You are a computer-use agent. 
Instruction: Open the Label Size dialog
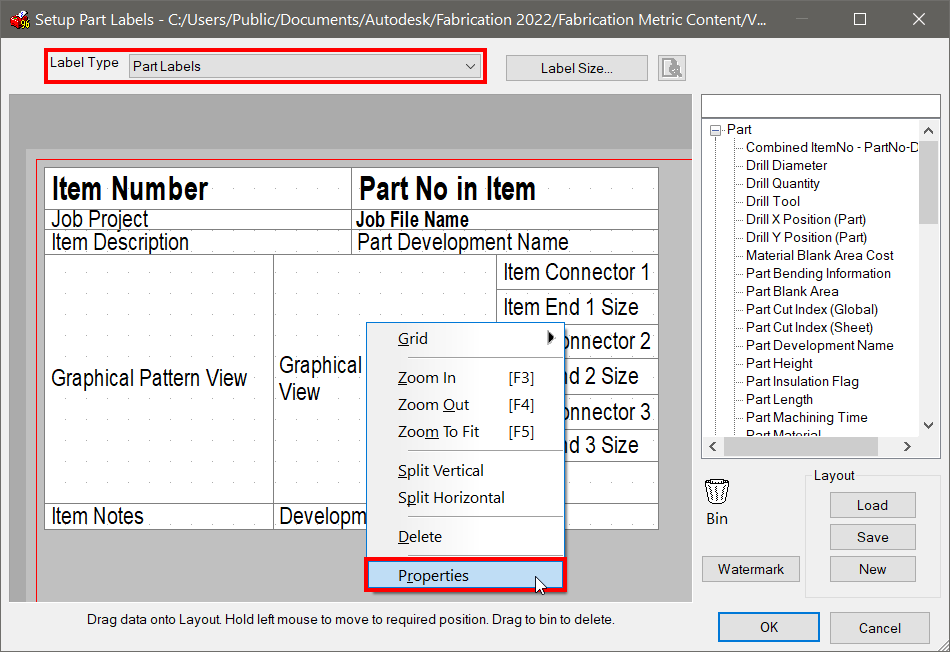point(576,67)
